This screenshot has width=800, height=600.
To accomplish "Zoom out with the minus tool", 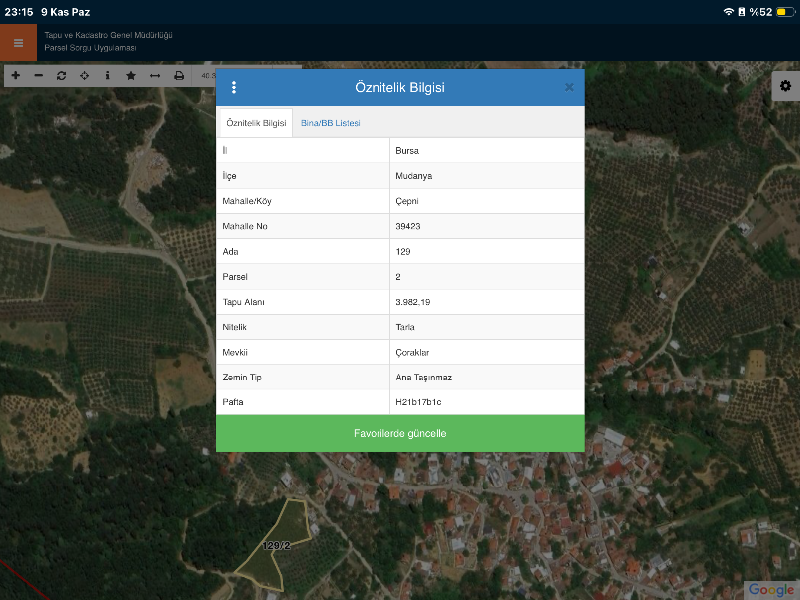I will click(39, 76).
